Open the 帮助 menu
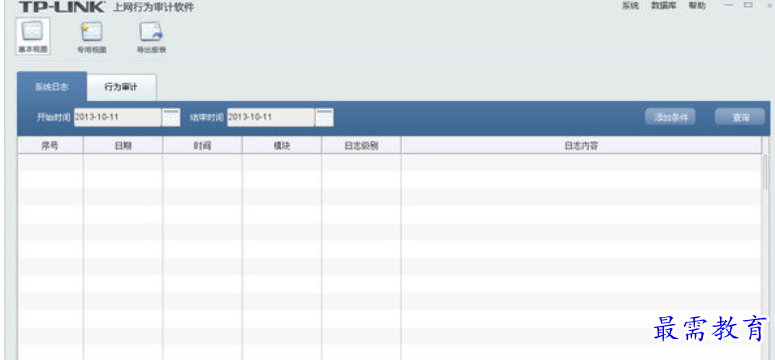The height and width of the screenshot is (360, 775). [x=697, y=6]
